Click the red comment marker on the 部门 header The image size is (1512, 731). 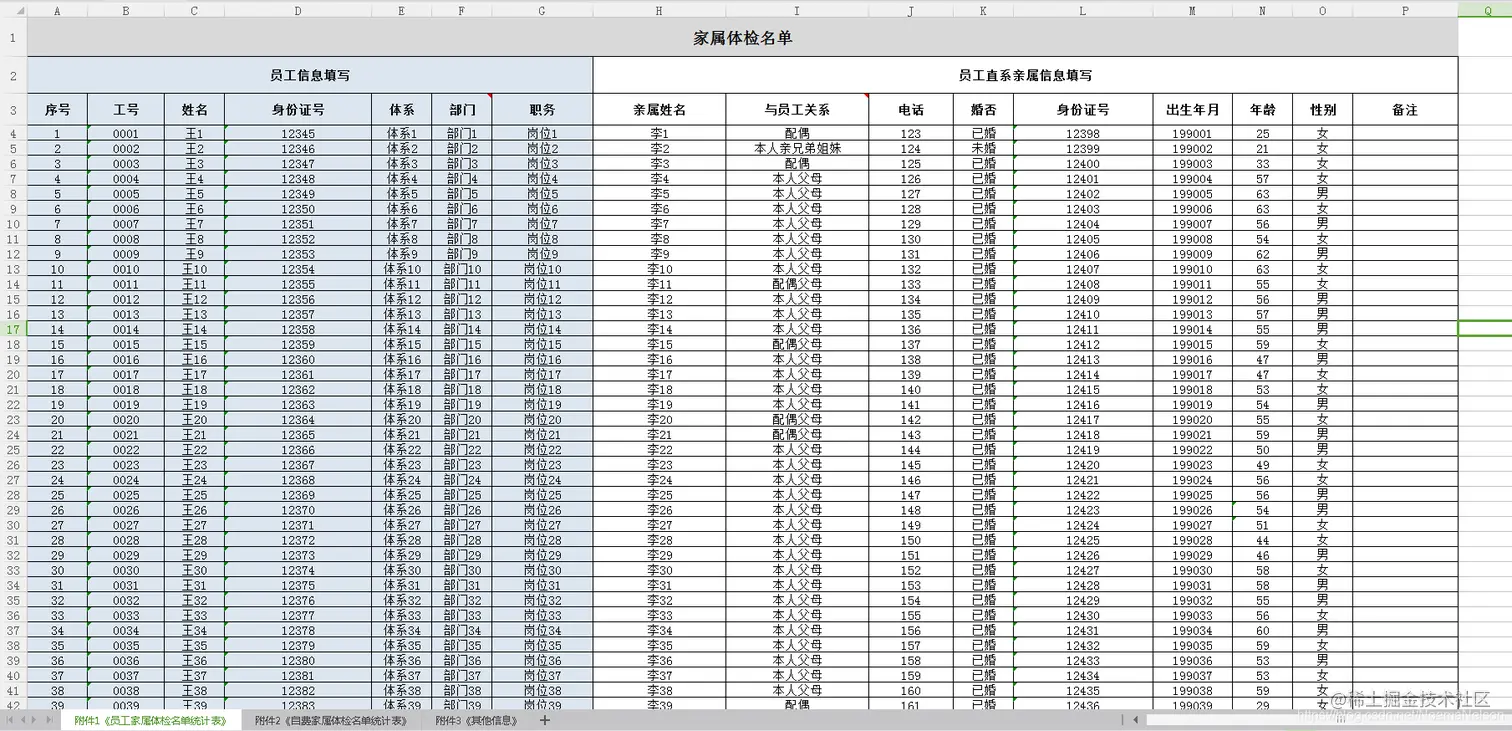tap(488, 98)
